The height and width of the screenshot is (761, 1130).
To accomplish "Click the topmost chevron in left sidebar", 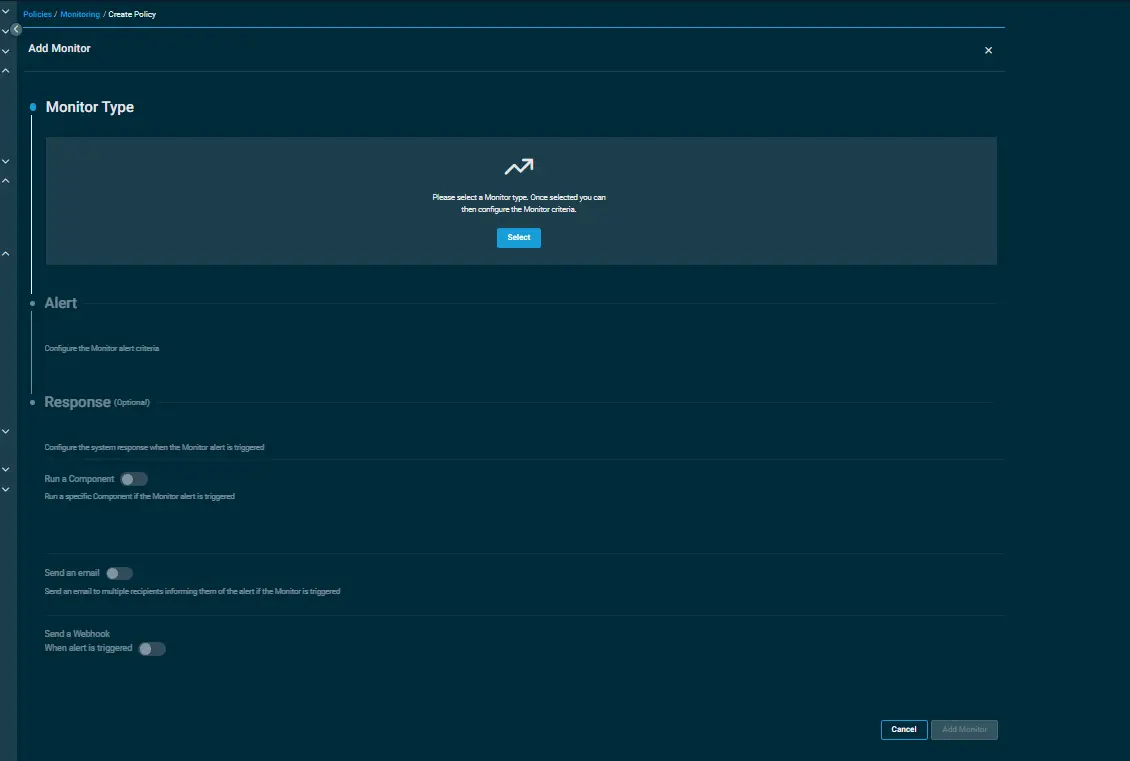I will (x=5, y=11).
